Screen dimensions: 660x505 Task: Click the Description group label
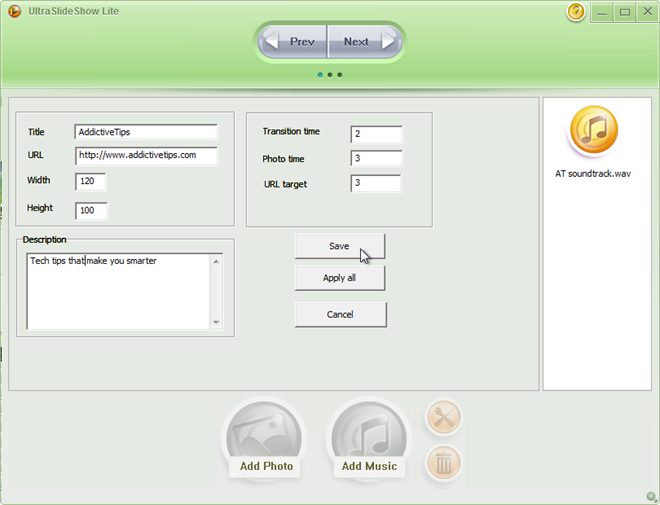click(x=44, y=240)
